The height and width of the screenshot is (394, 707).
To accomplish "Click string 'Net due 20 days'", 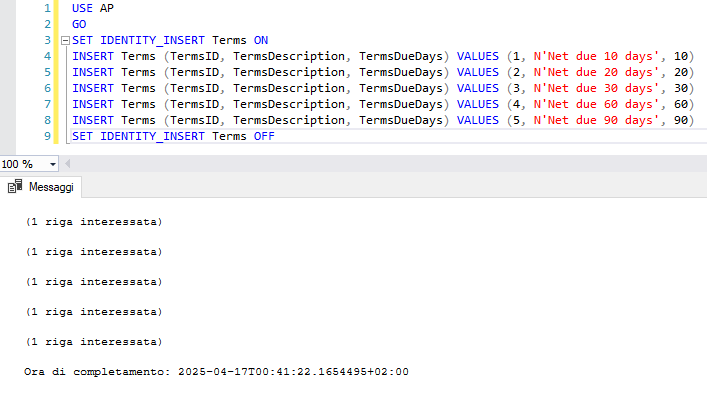I will pyautogui.click(x=597, y=72).
